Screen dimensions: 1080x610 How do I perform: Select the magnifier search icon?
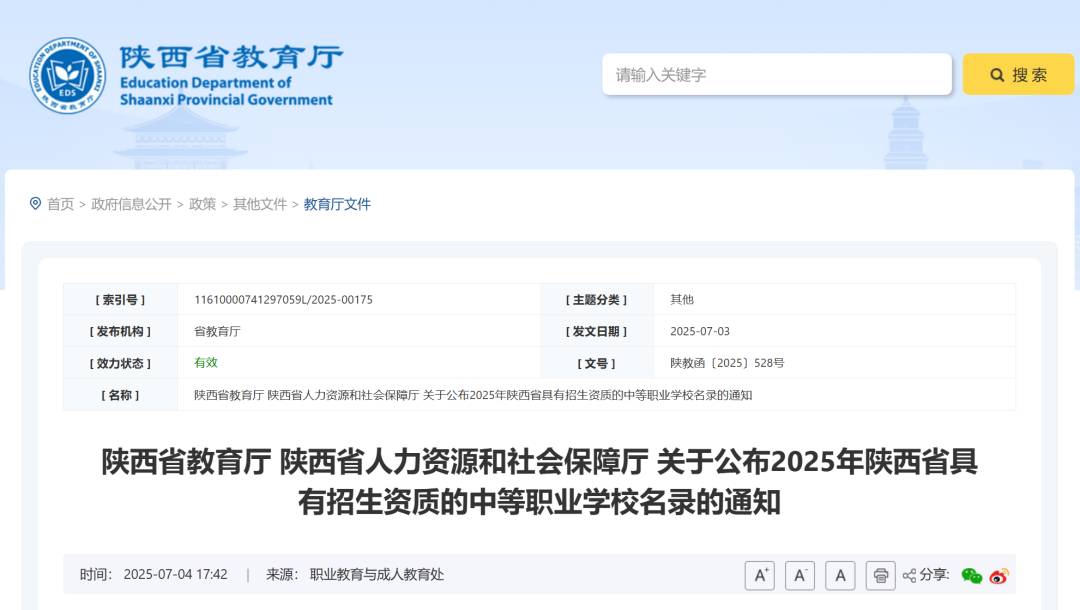coord(996,74)
